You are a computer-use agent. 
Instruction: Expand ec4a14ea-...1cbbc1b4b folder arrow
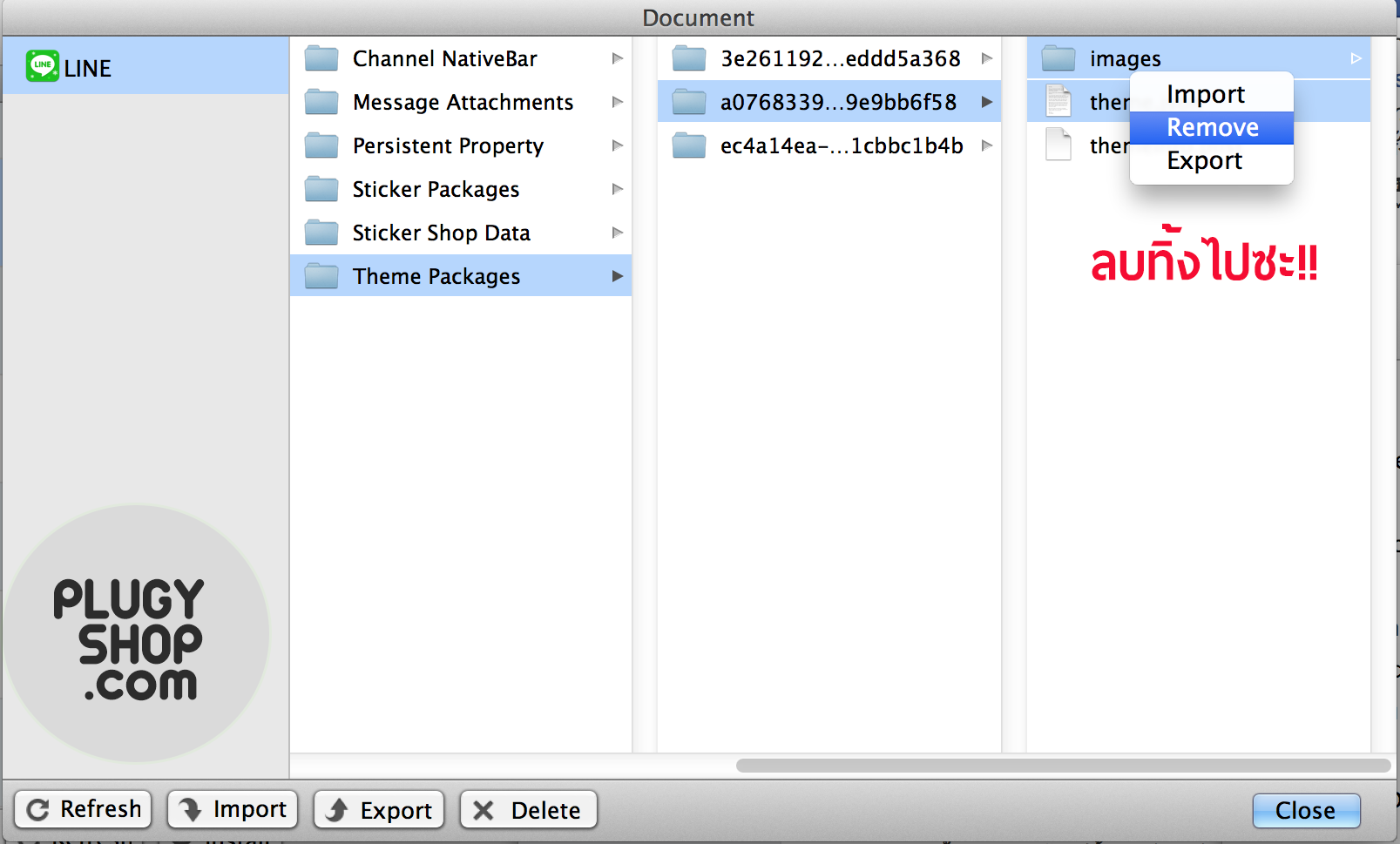coord(987,145)
